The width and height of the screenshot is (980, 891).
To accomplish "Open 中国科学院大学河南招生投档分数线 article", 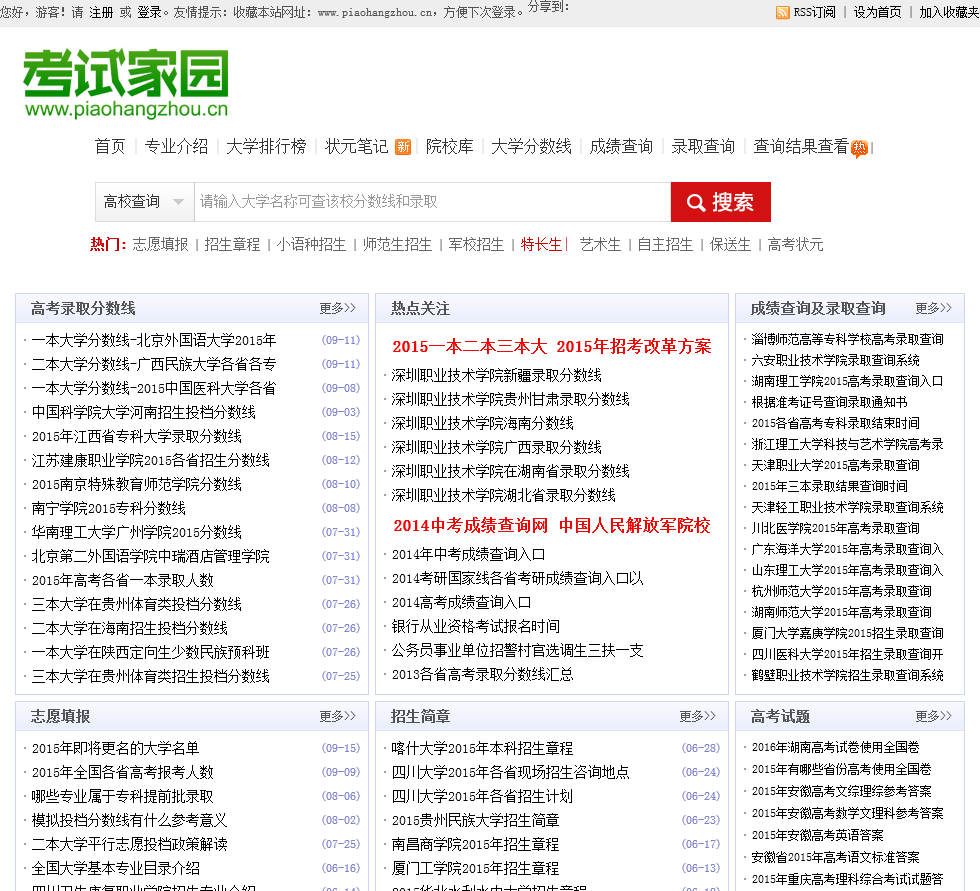I will pos(144,412).
